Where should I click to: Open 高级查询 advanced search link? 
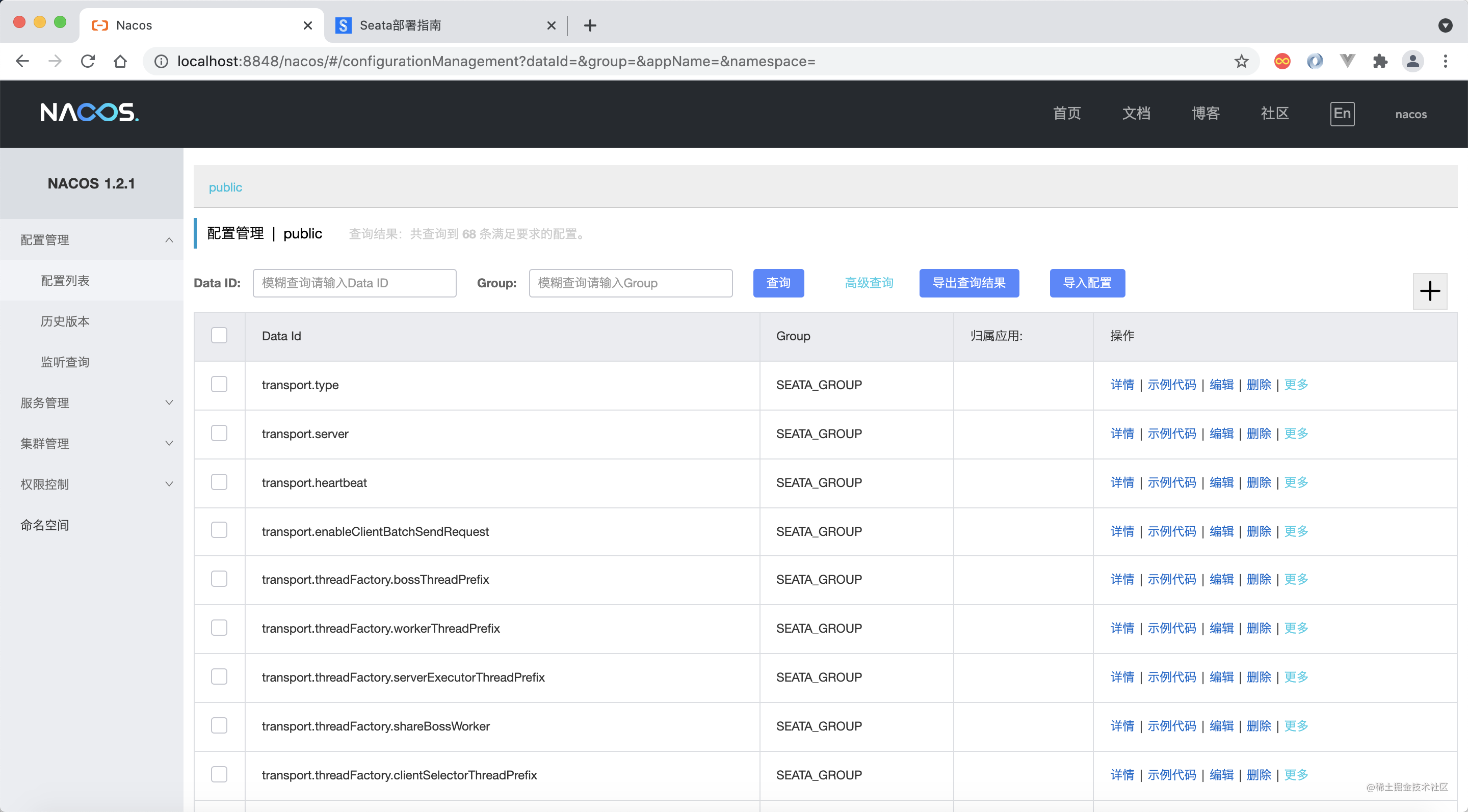point(869,283)
